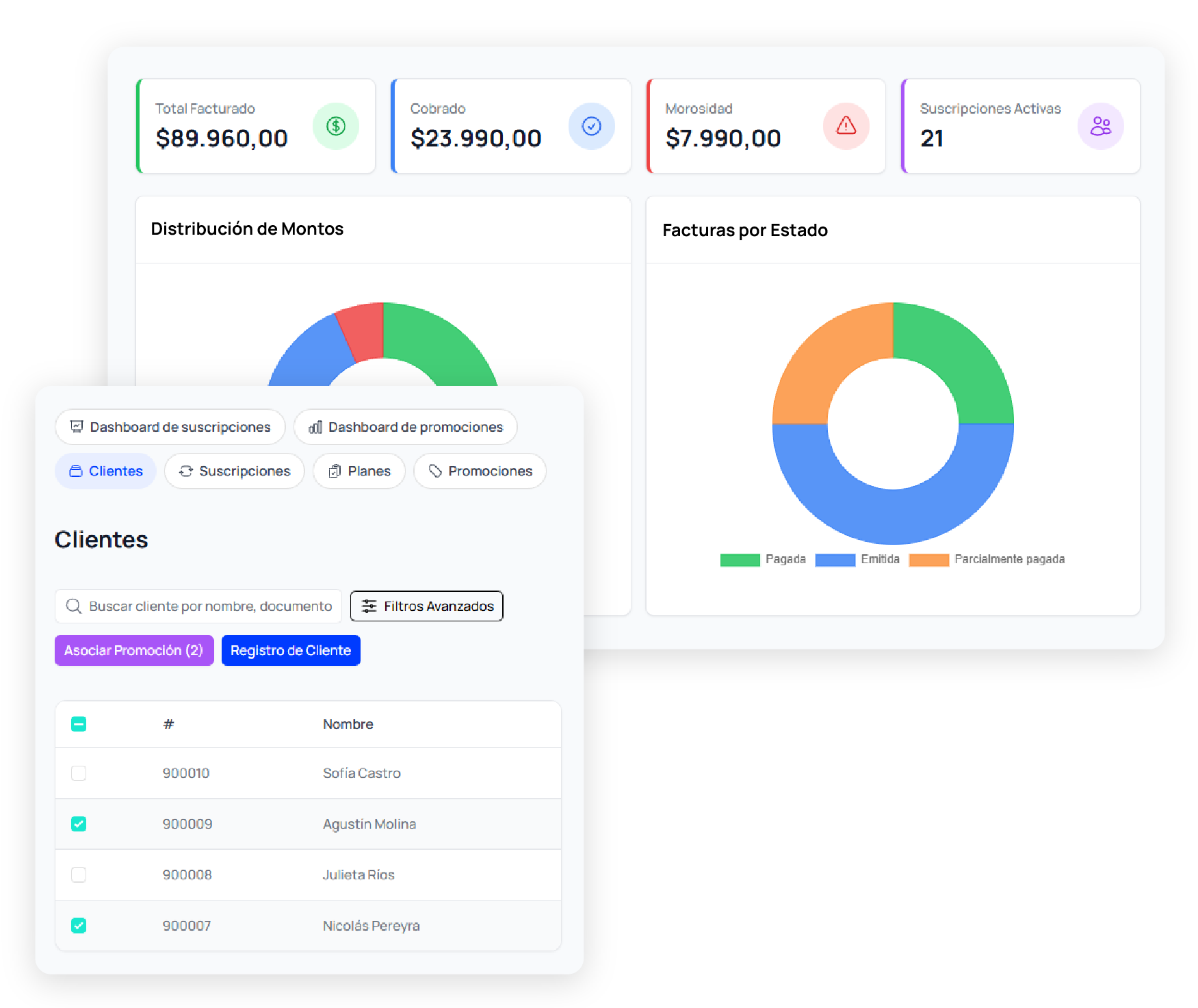The width and height of the screenshot is (1198, 1008).
Task: Switch to the Clientes tab
Action: [105, 471]
